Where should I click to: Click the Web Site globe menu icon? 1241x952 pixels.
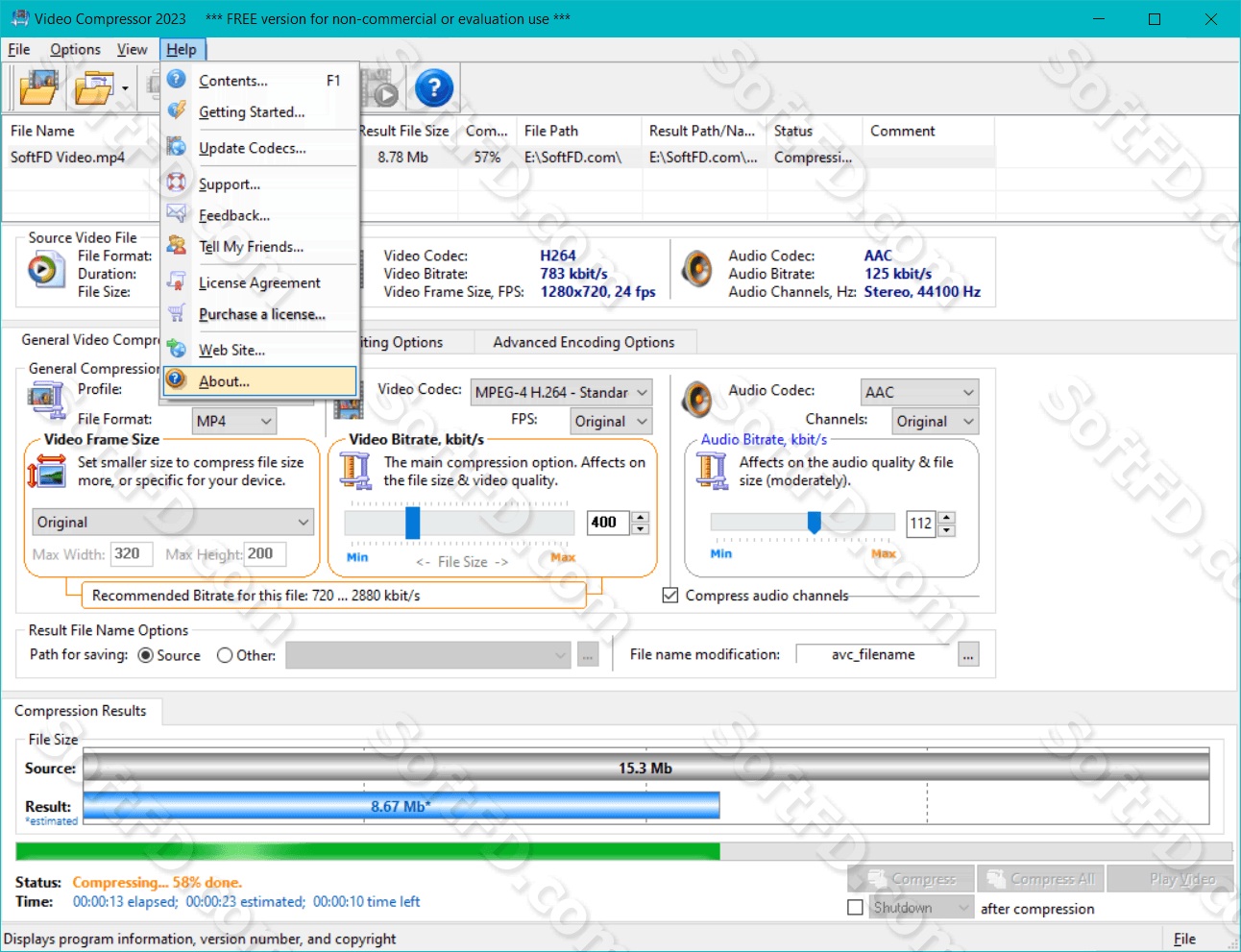(x=177, y=349)
